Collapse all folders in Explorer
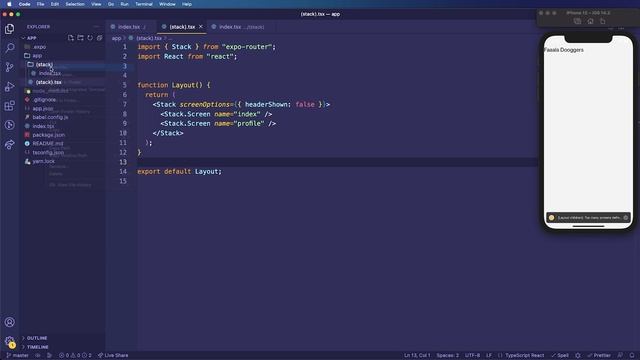This screenshot has width=640, height=360. pos(99,38)
